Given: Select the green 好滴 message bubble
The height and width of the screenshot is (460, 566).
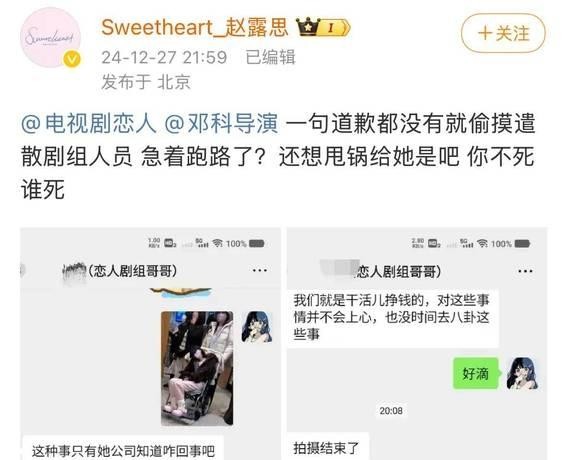Looking at the screenshot, I should click(x=476, y=373).
